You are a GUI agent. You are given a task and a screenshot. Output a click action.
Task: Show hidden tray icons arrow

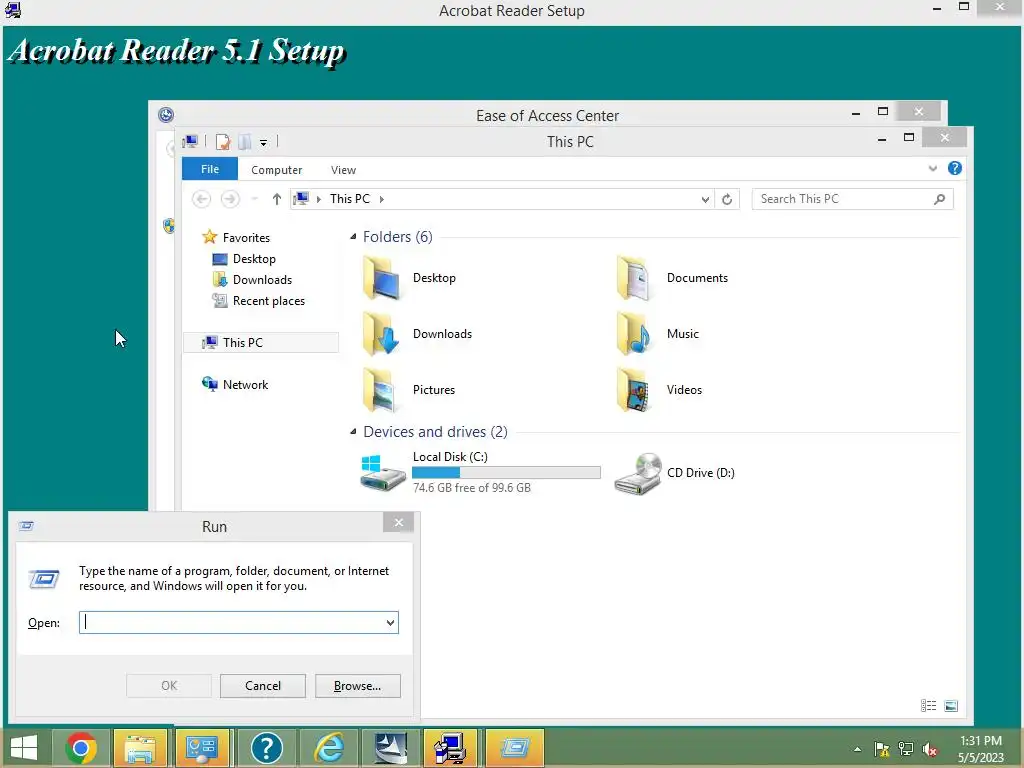(857, 749)
